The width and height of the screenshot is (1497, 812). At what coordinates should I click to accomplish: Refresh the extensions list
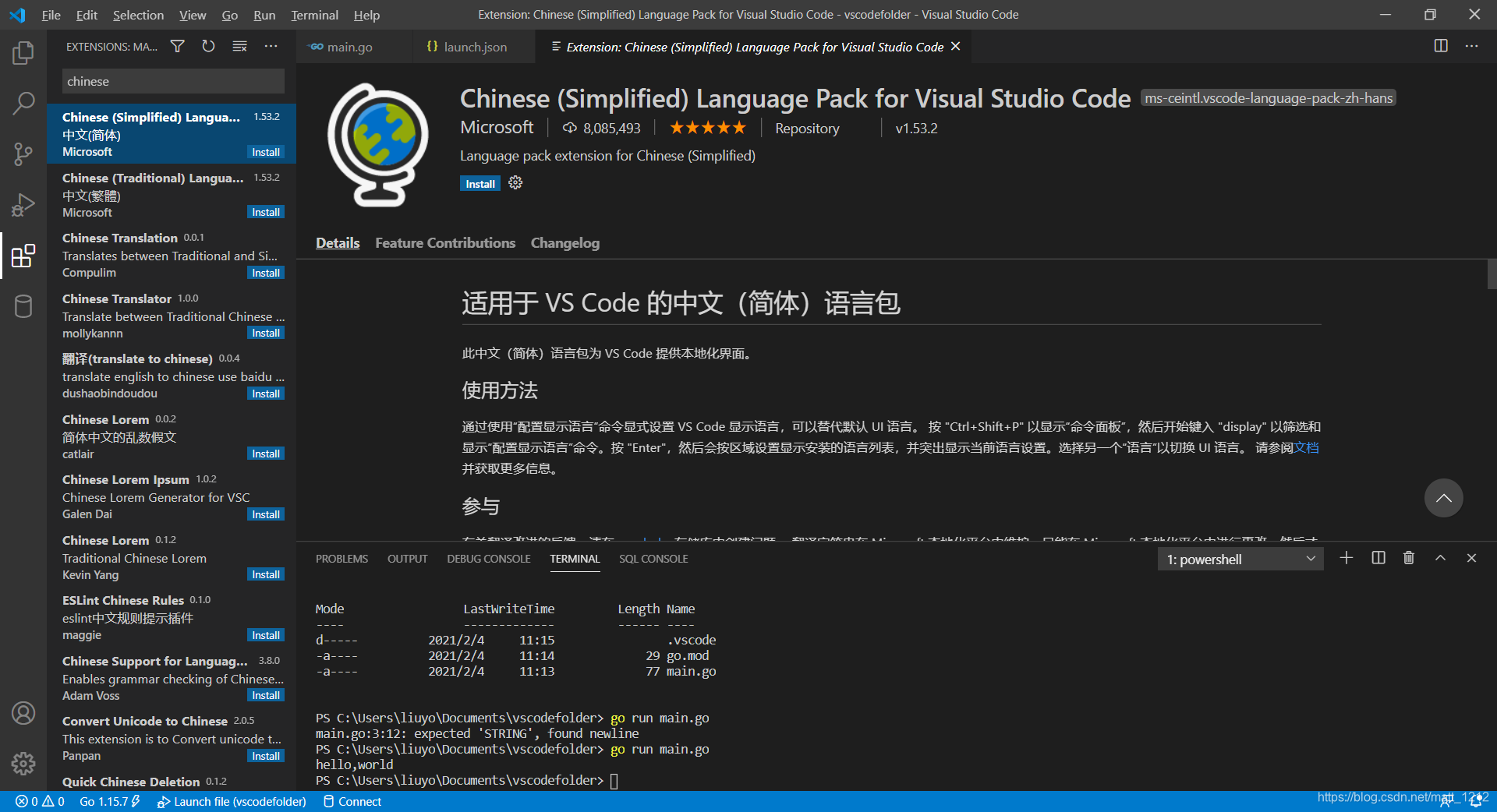tap(208, 47)
